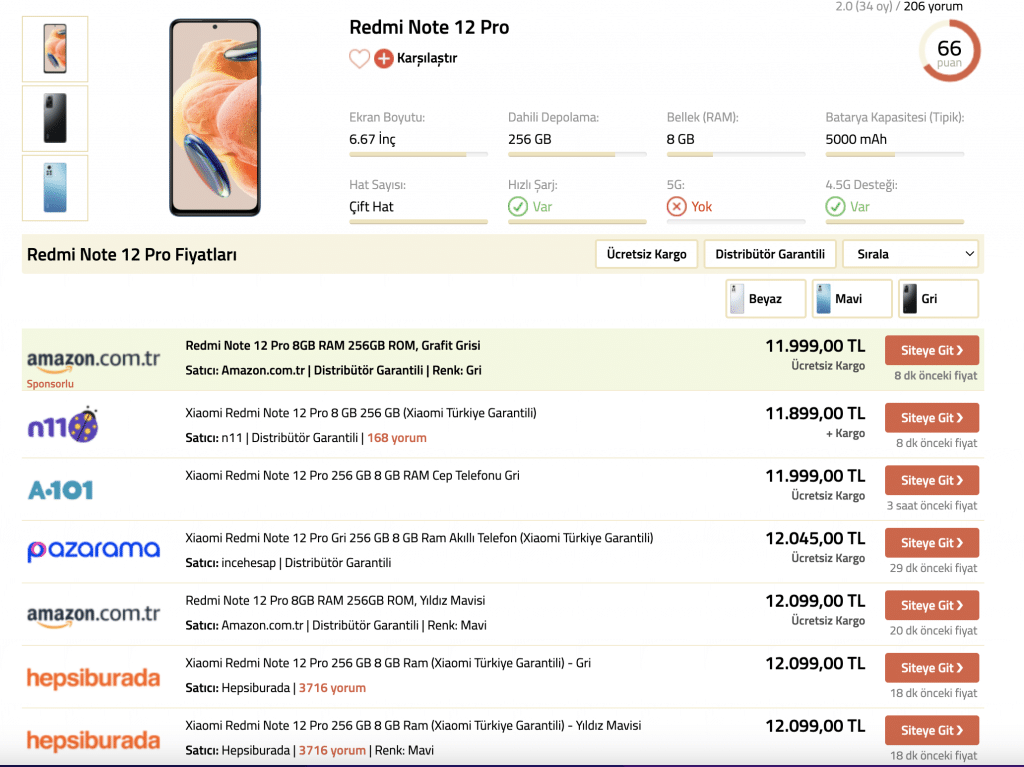Click hepsiburada logo for Yıldız Mavisi offer
Image resolution: width=1024 pixels, height=767 pixels.
(93, 741)
